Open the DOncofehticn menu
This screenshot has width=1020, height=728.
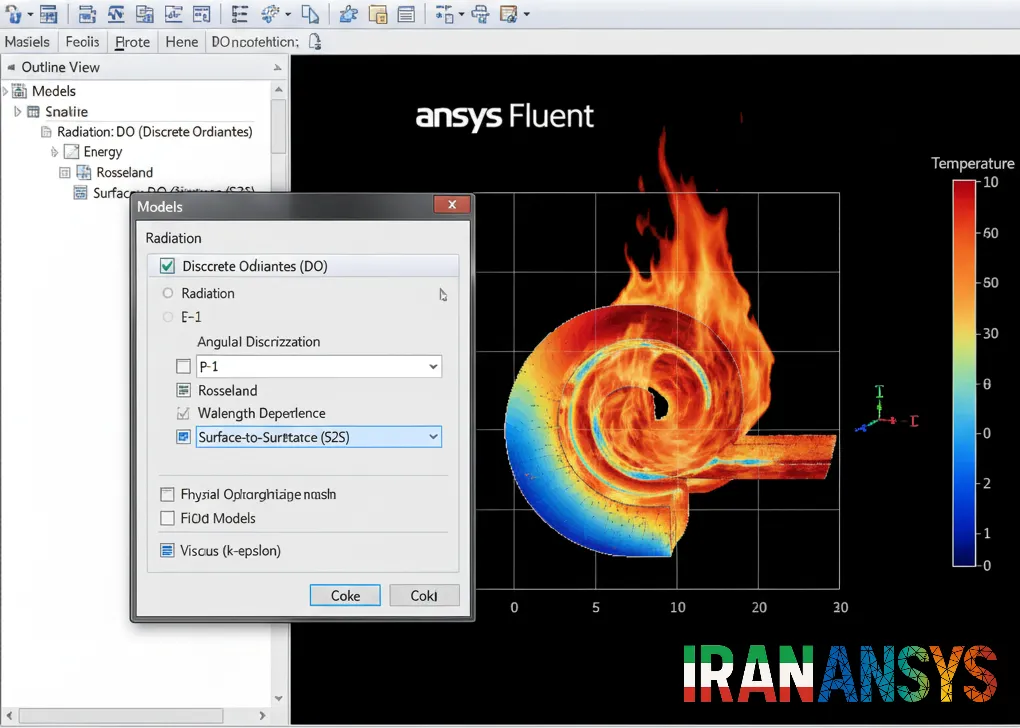(x=255, y=42)
